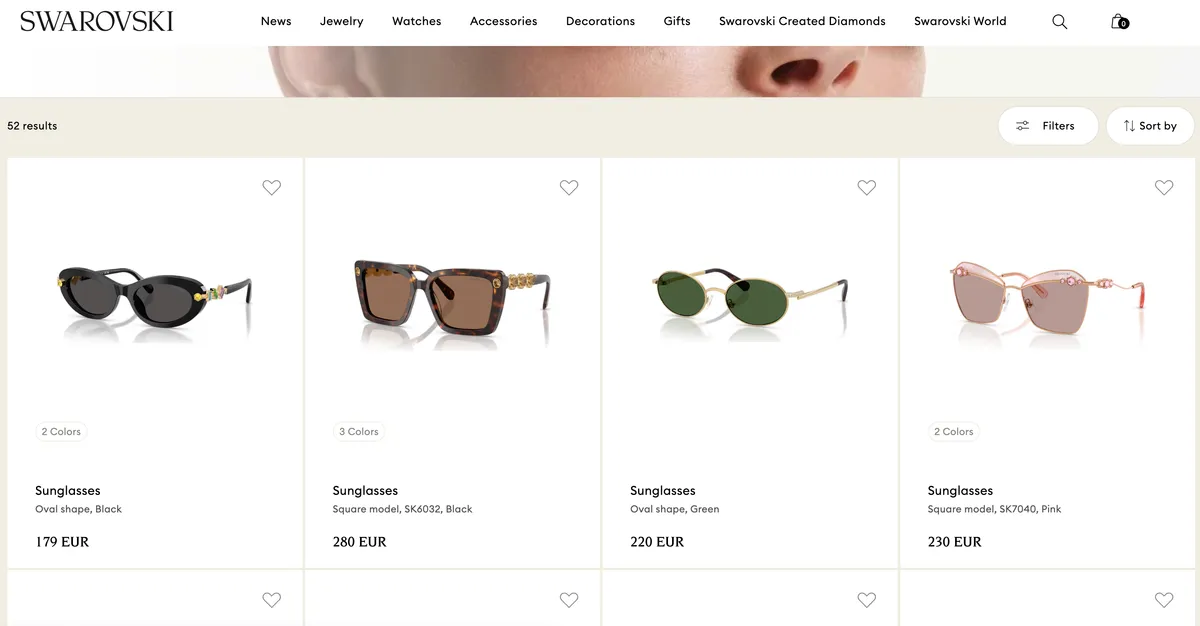This screenshot has height=626, width=1200.
Task: Open the search magnifier icon
Action: click(1059, 21)
